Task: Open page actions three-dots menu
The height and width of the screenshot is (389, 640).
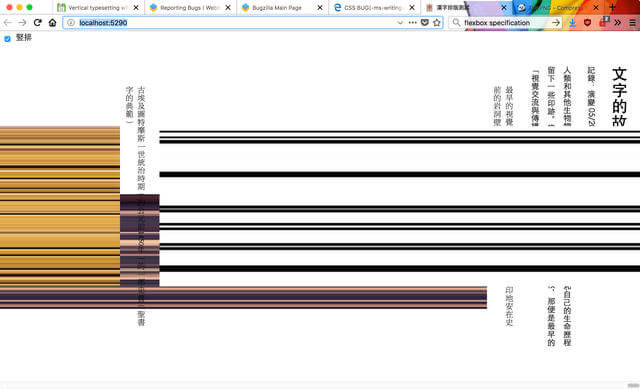Action: pyautogui.click(x=413, y=22)
